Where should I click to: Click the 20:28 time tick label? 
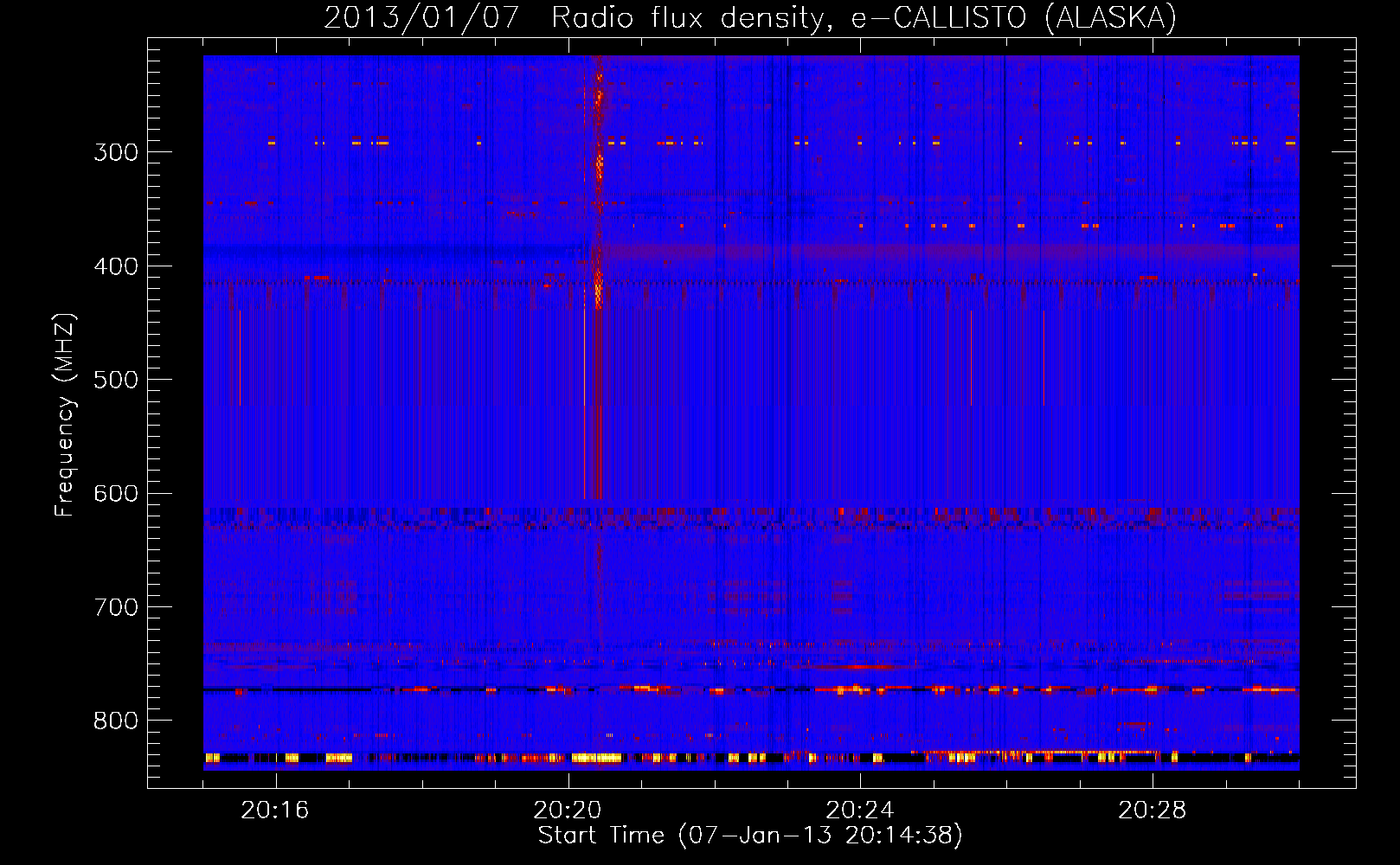[1153, 811]
